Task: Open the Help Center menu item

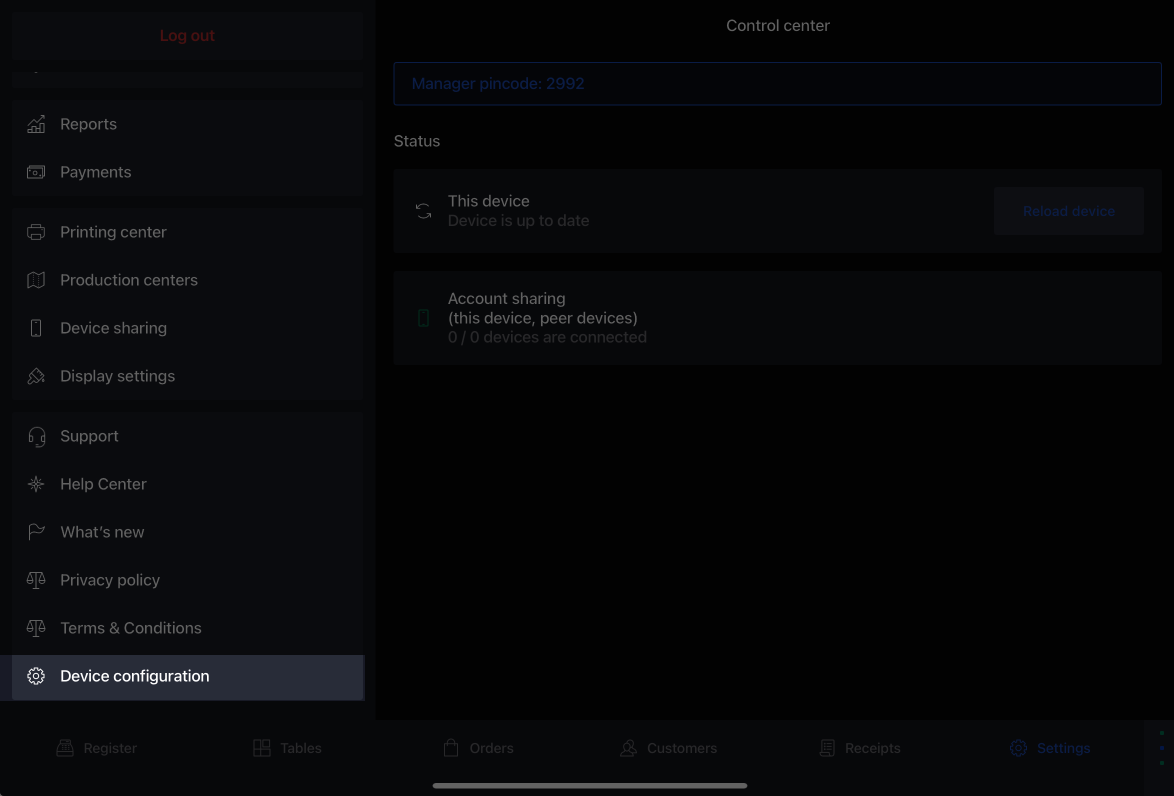Action: (x=103, y=484)
